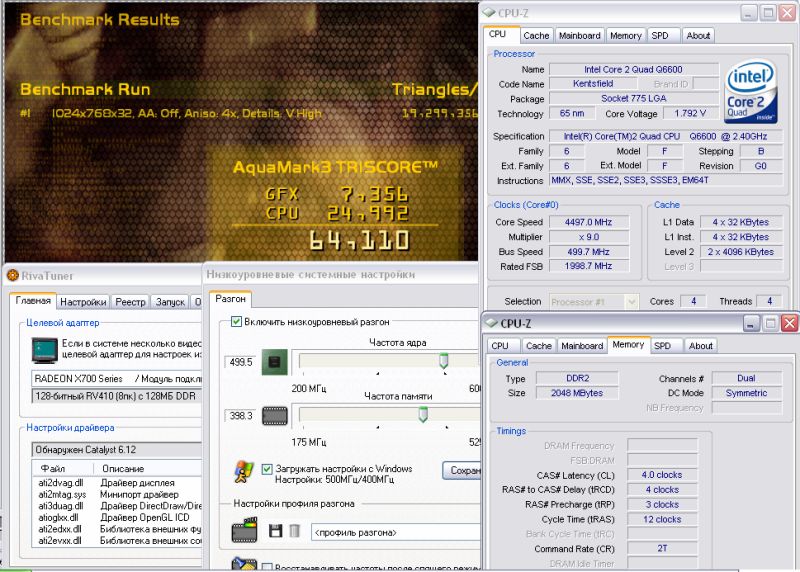Open the Memory tab in upper CPU-Z

click(626, 35)
